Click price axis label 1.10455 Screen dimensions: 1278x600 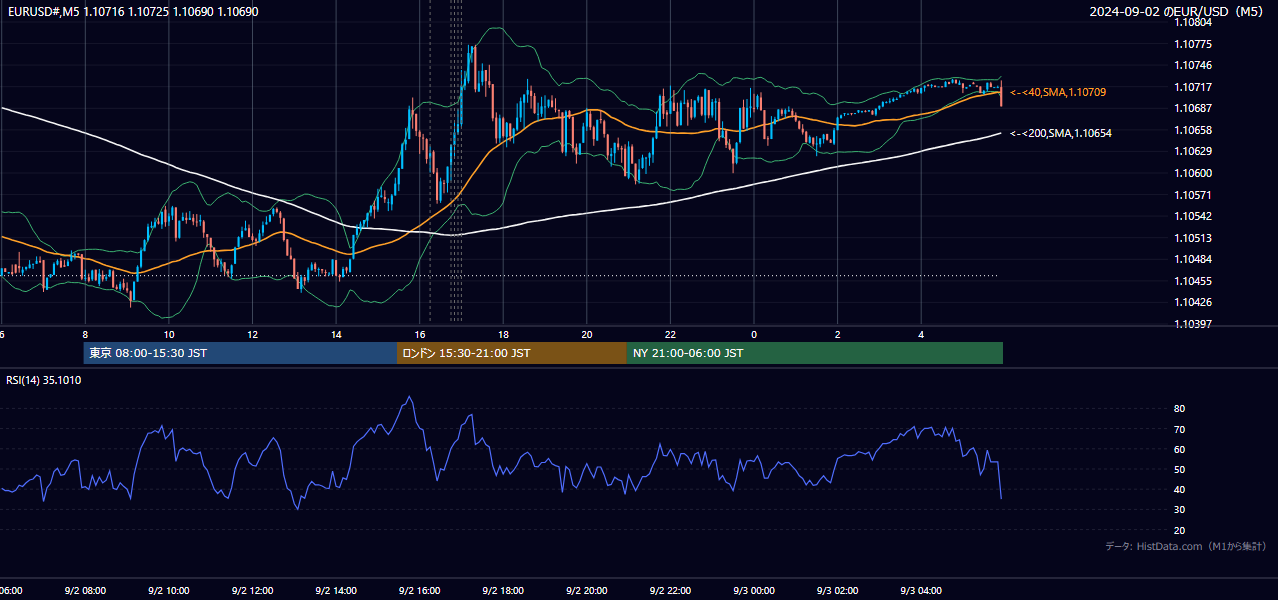tap(1193, 281)
